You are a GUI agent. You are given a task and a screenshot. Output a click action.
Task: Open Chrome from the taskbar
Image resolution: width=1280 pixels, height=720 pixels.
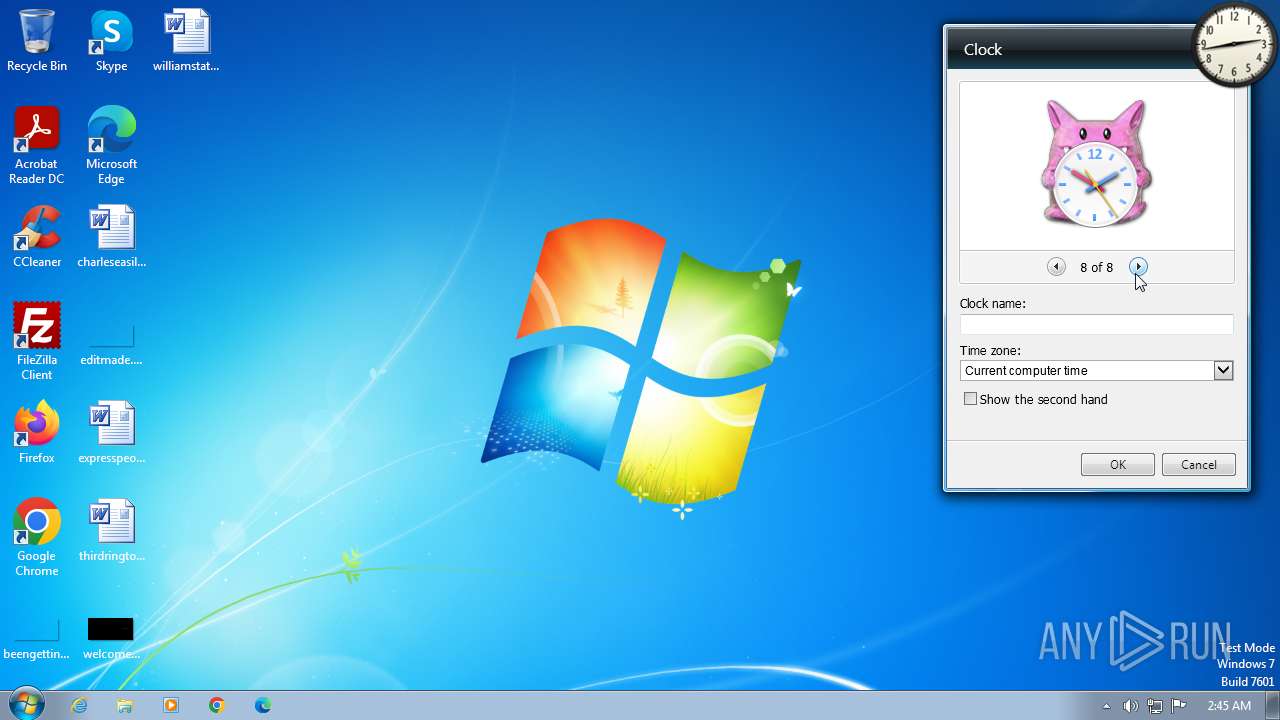pyautogui.click(x=217, y=705)
